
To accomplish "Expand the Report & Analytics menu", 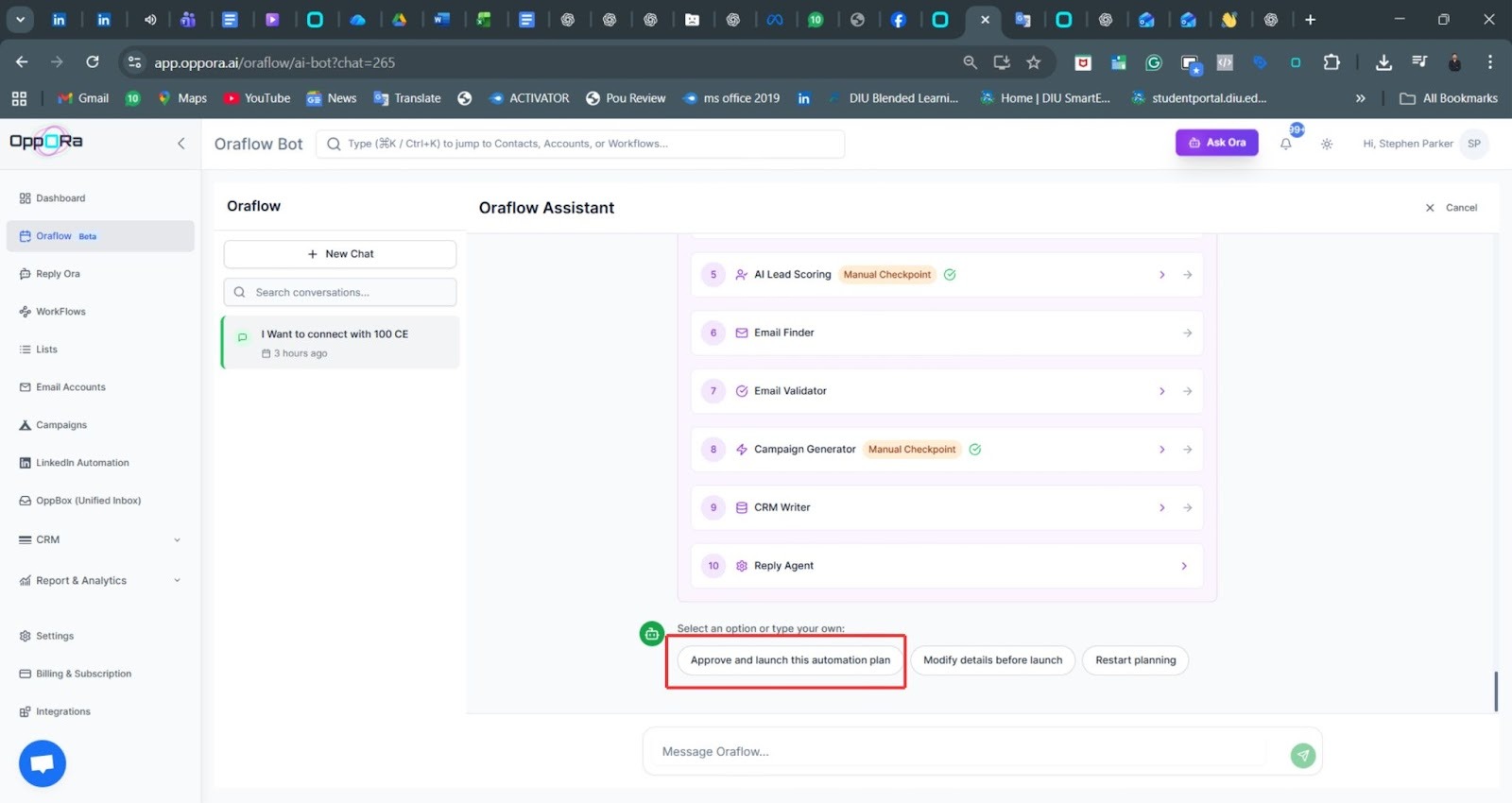I will click(x=177, y=581).
